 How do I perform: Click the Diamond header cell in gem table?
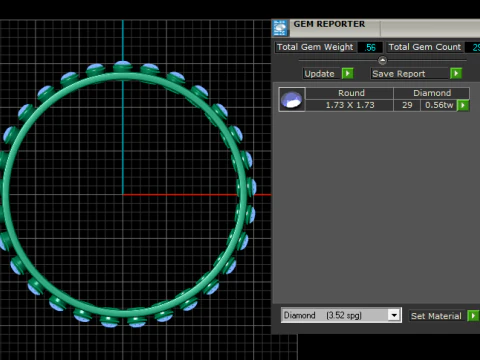(x=432, y=93)
